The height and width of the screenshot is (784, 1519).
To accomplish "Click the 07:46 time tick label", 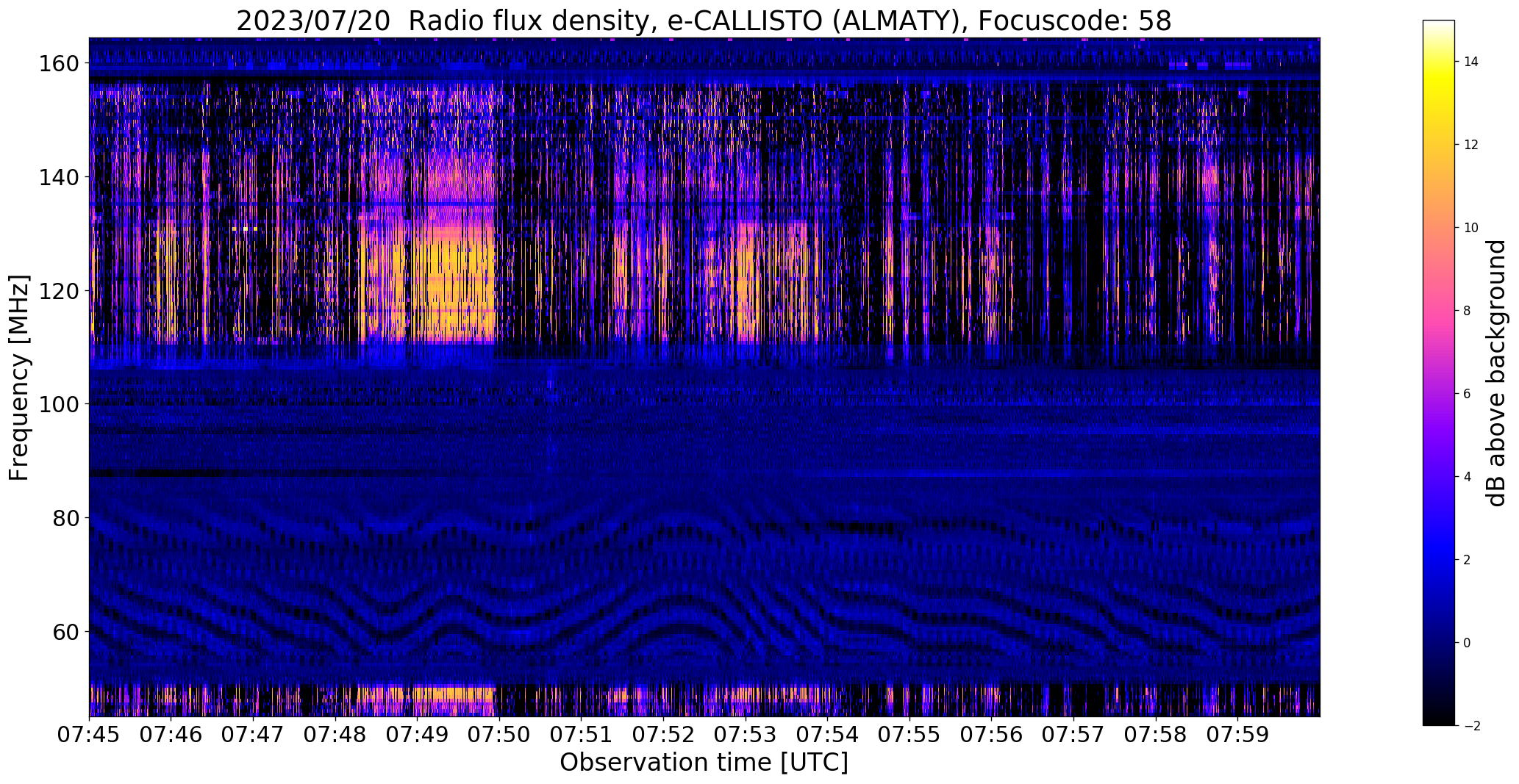I will click(x=171, y=733).
